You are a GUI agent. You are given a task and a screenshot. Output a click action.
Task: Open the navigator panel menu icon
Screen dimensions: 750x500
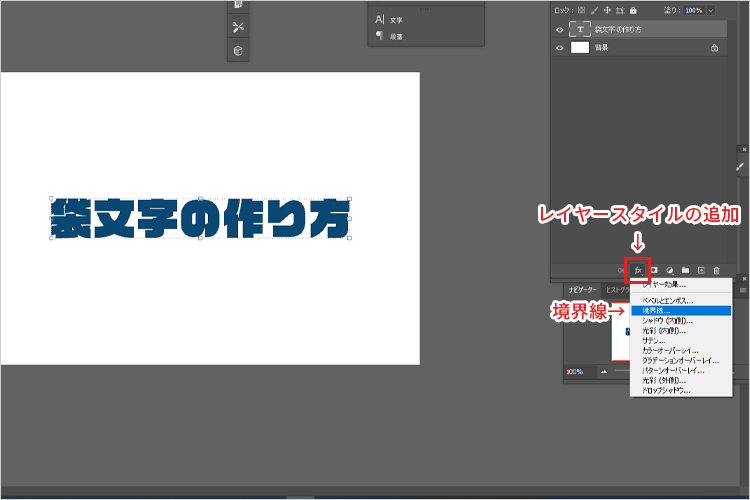[x=743, y=290]
